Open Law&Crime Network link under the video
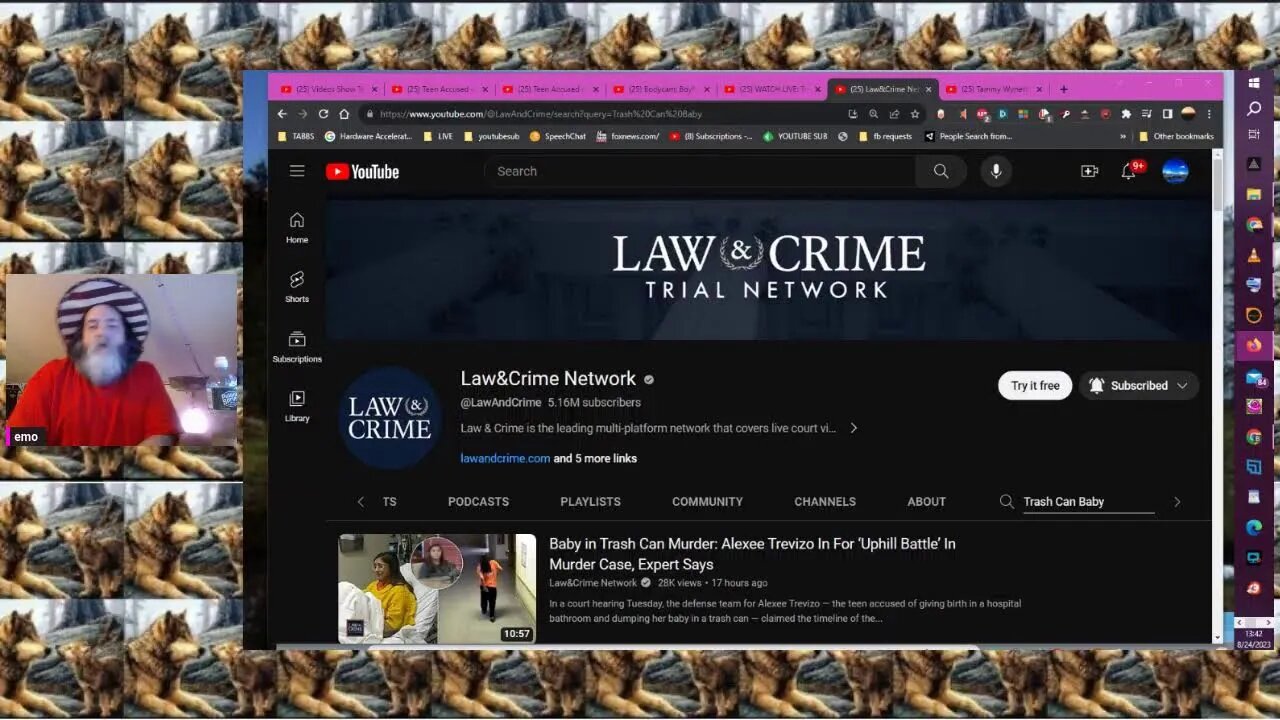 tap(592, 583)
